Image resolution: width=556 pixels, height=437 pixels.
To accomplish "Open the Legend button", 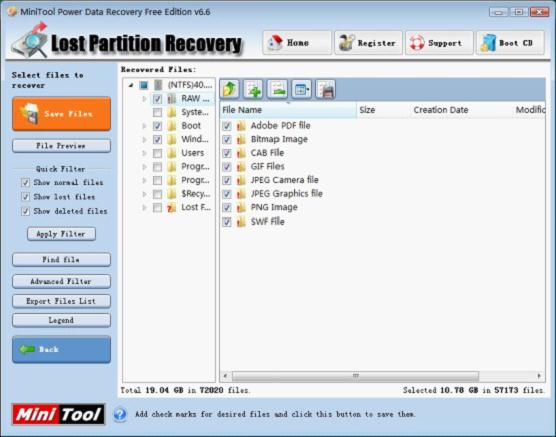I will (61, 320).
